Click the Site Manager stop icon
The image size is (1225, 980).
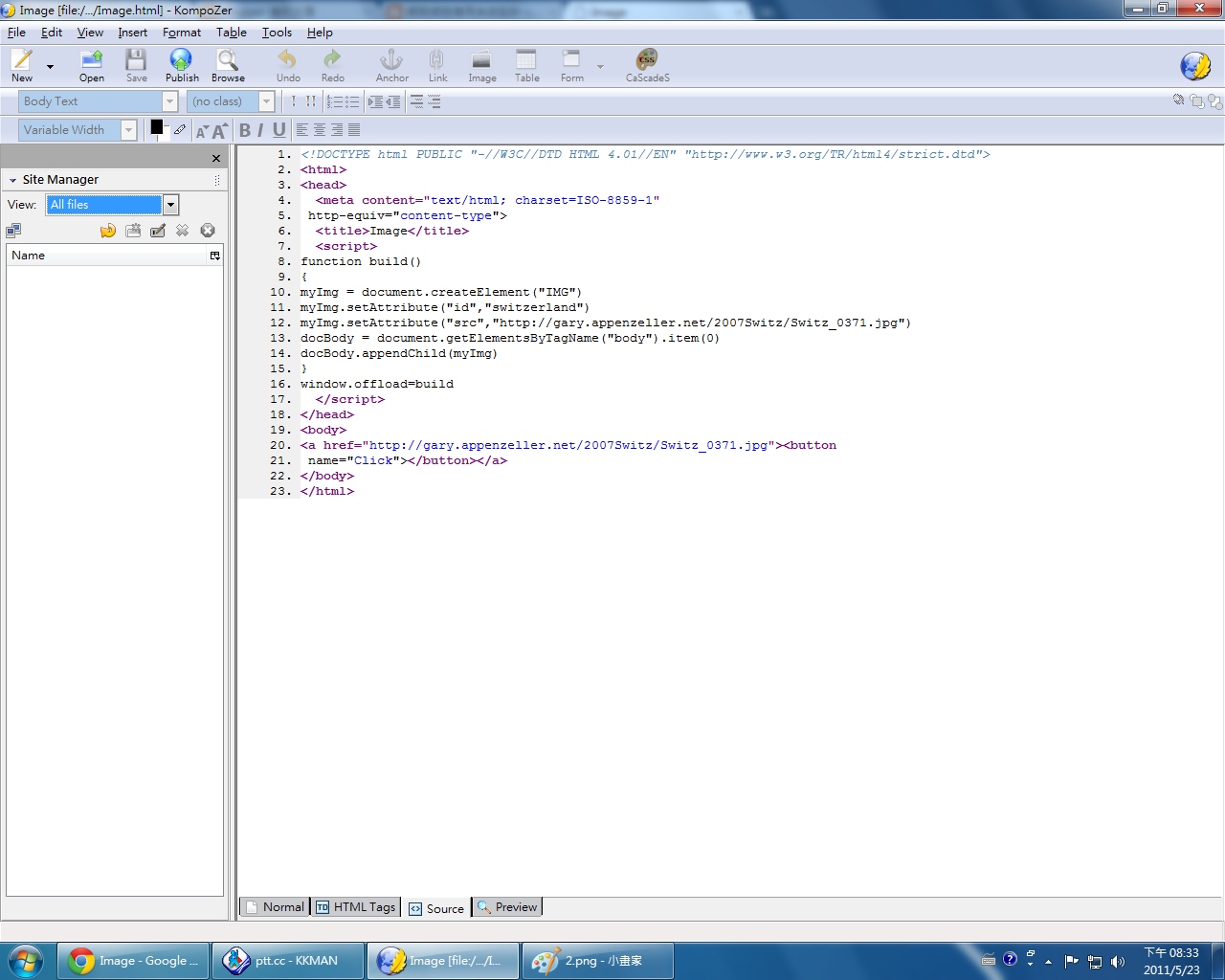point(208,231)
